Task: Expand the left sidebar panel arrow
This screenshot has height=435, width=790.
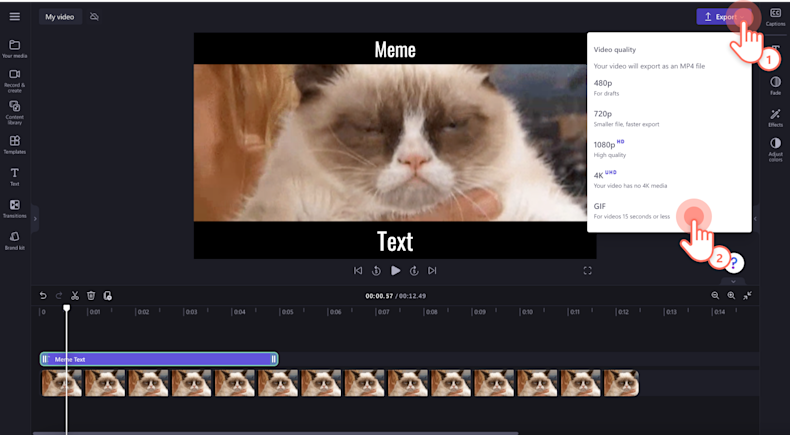Action: tap(35, 219)
